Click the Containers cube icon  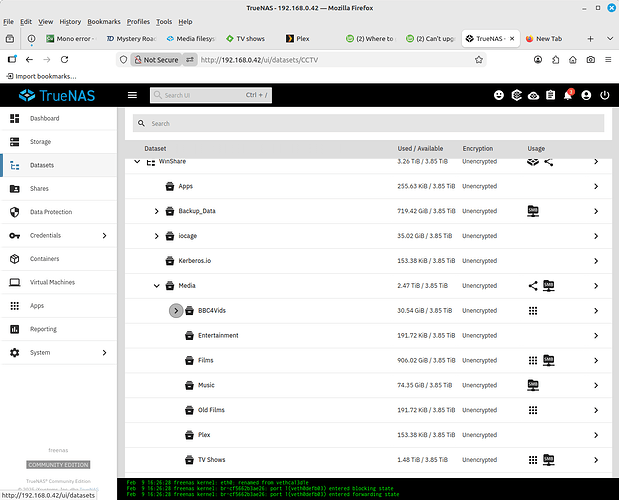15,259
